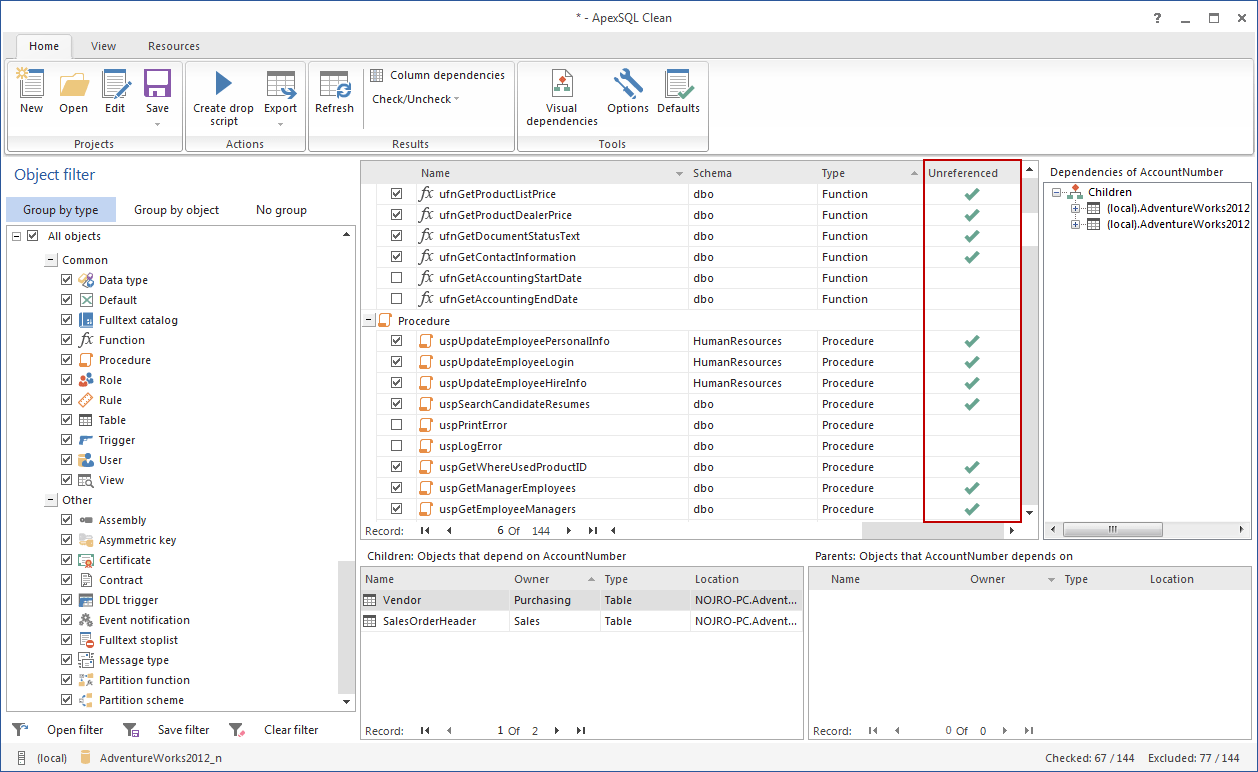Open the Check/Uncheck dropdown
This screenshot has width=1258, height=772.
[414, 99]
